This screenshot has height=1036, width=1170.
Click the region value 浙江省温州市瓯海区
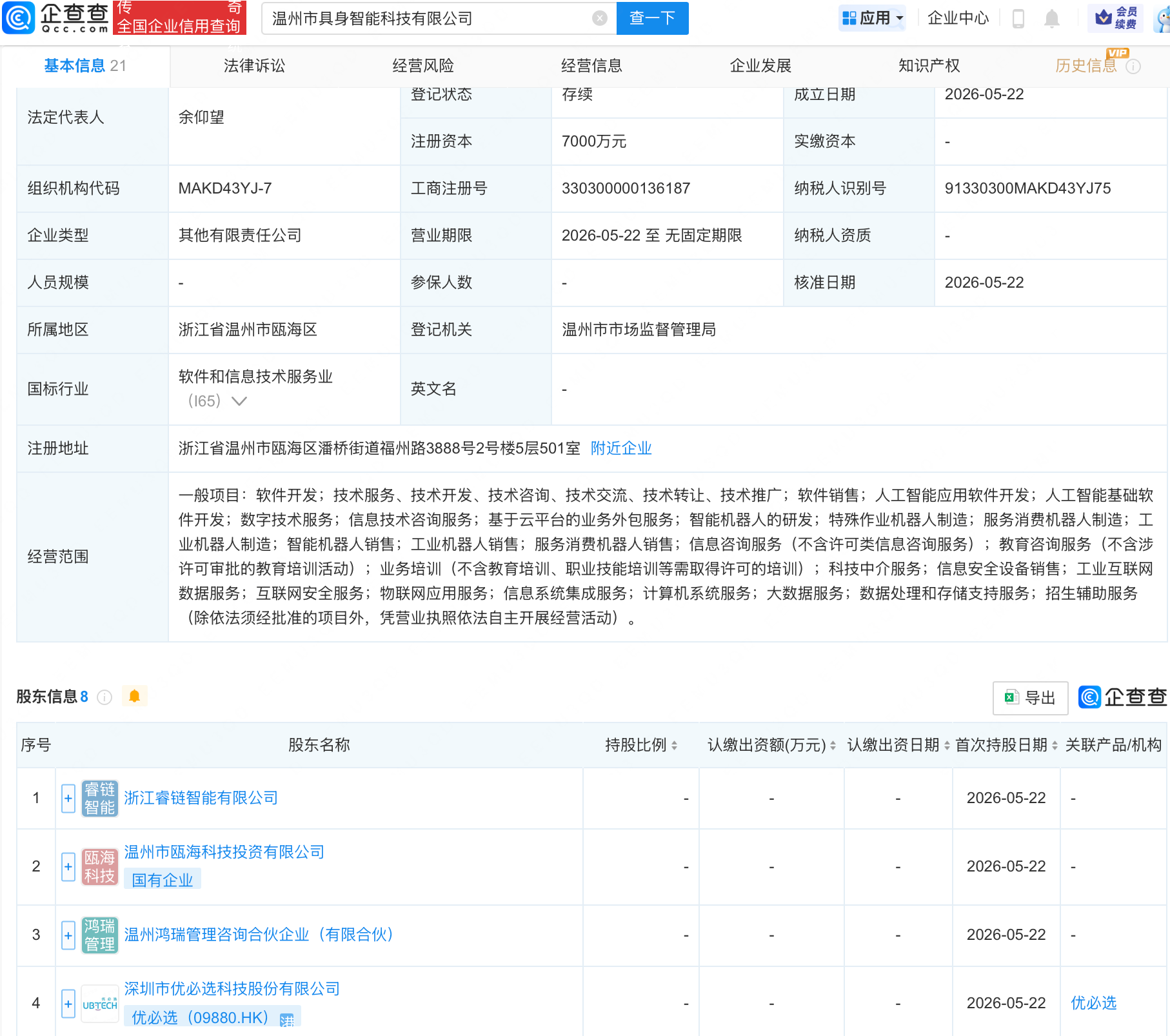248,330
